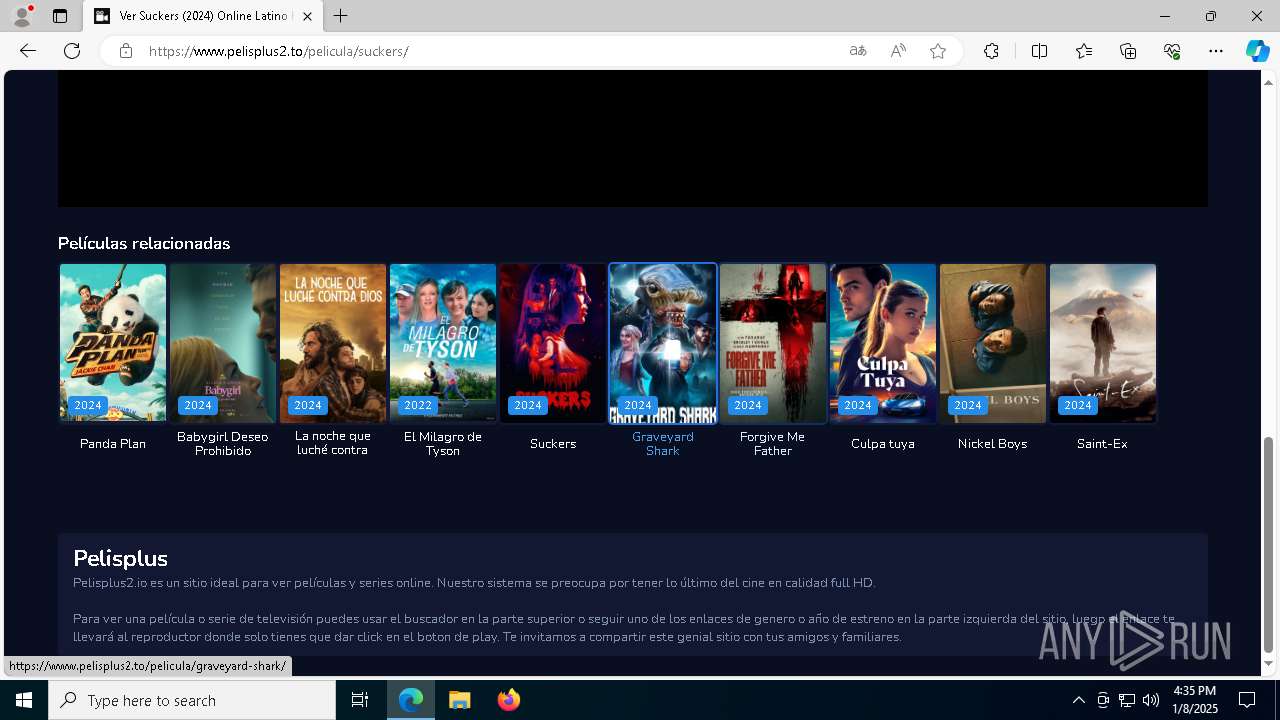This screenshot has height=720, width=1280.
Task: View site information padlock icon
Action: pyautogui.click(x=126, y=51)
